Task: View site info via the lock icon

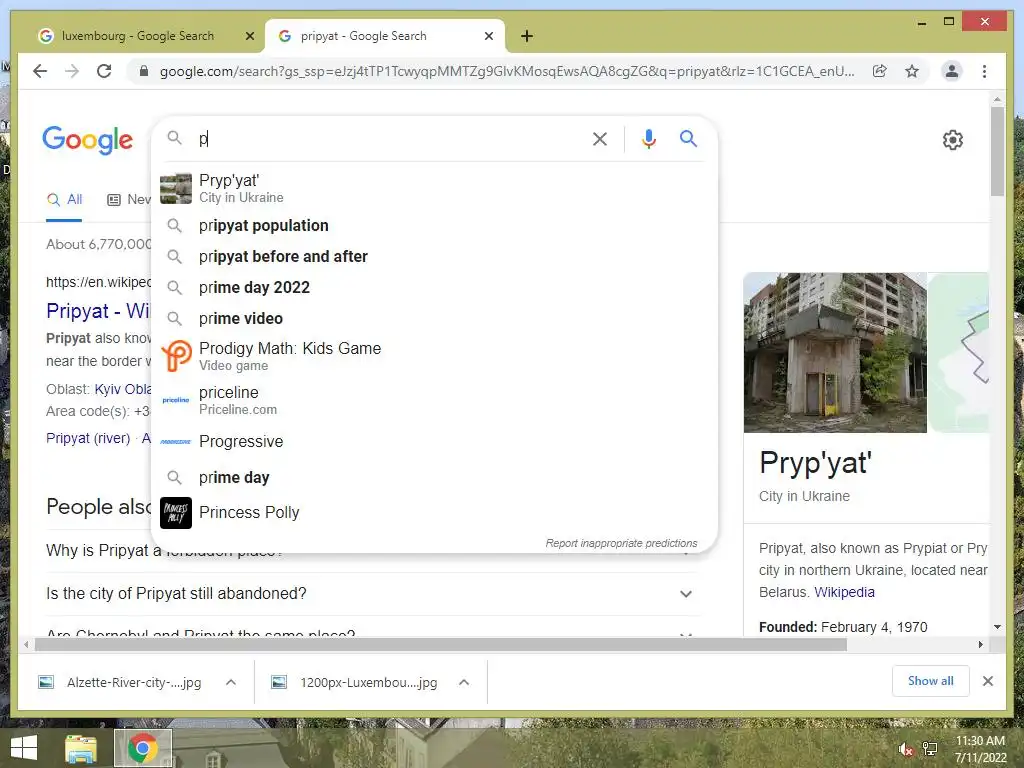Action: click(144, 71)
